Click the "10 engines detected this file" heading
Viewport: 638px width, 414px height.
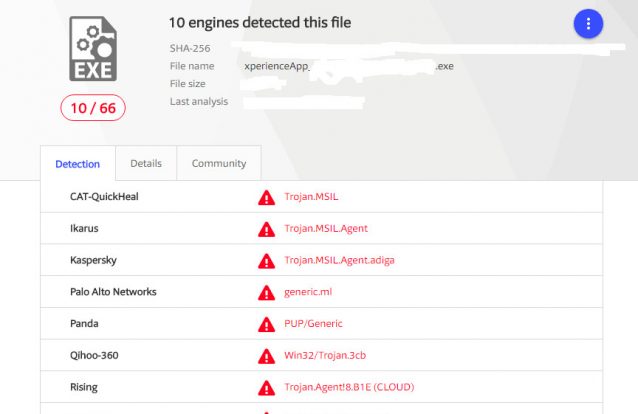click(x=260, y=22)
